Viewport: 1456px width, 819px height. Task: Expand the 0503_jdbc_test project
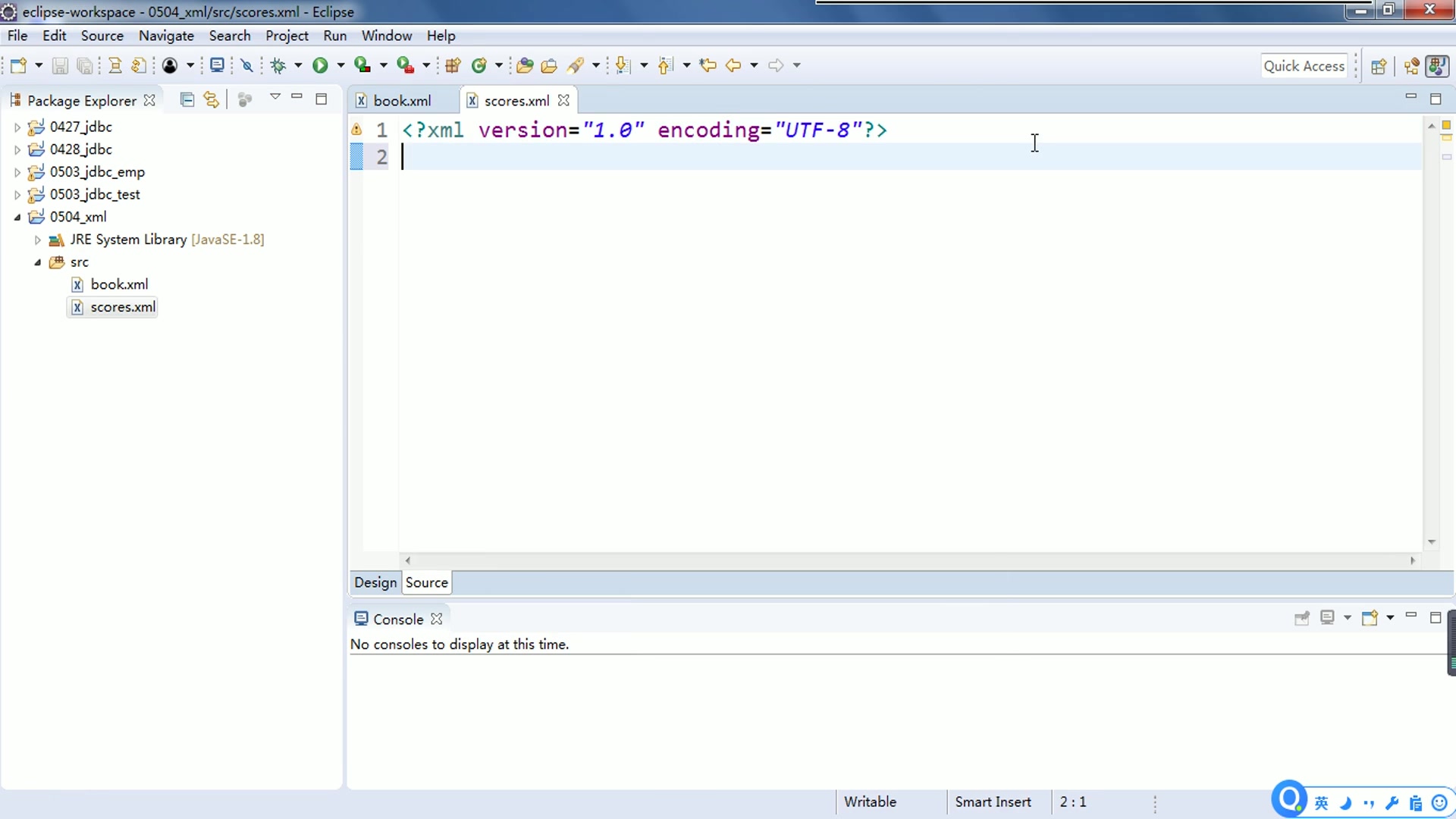17,196
